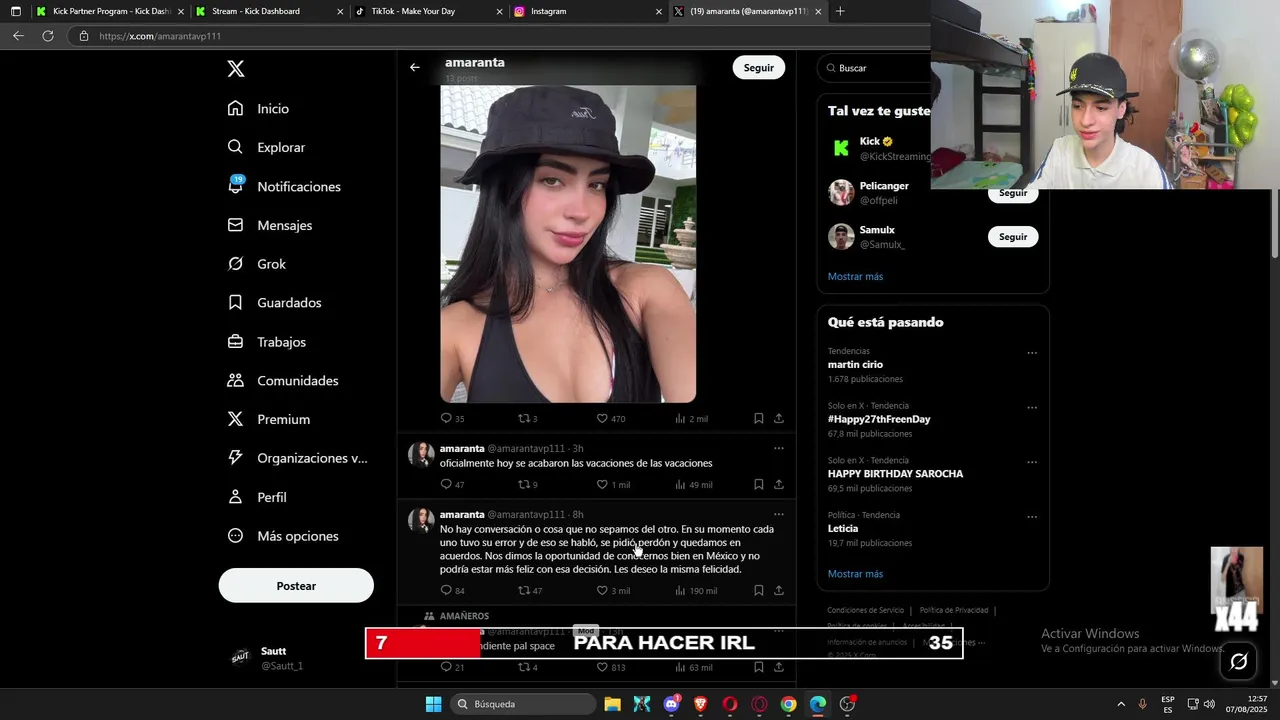Open Discord from the taskbar
The image size is (1280, 720).
click(671, 704)
